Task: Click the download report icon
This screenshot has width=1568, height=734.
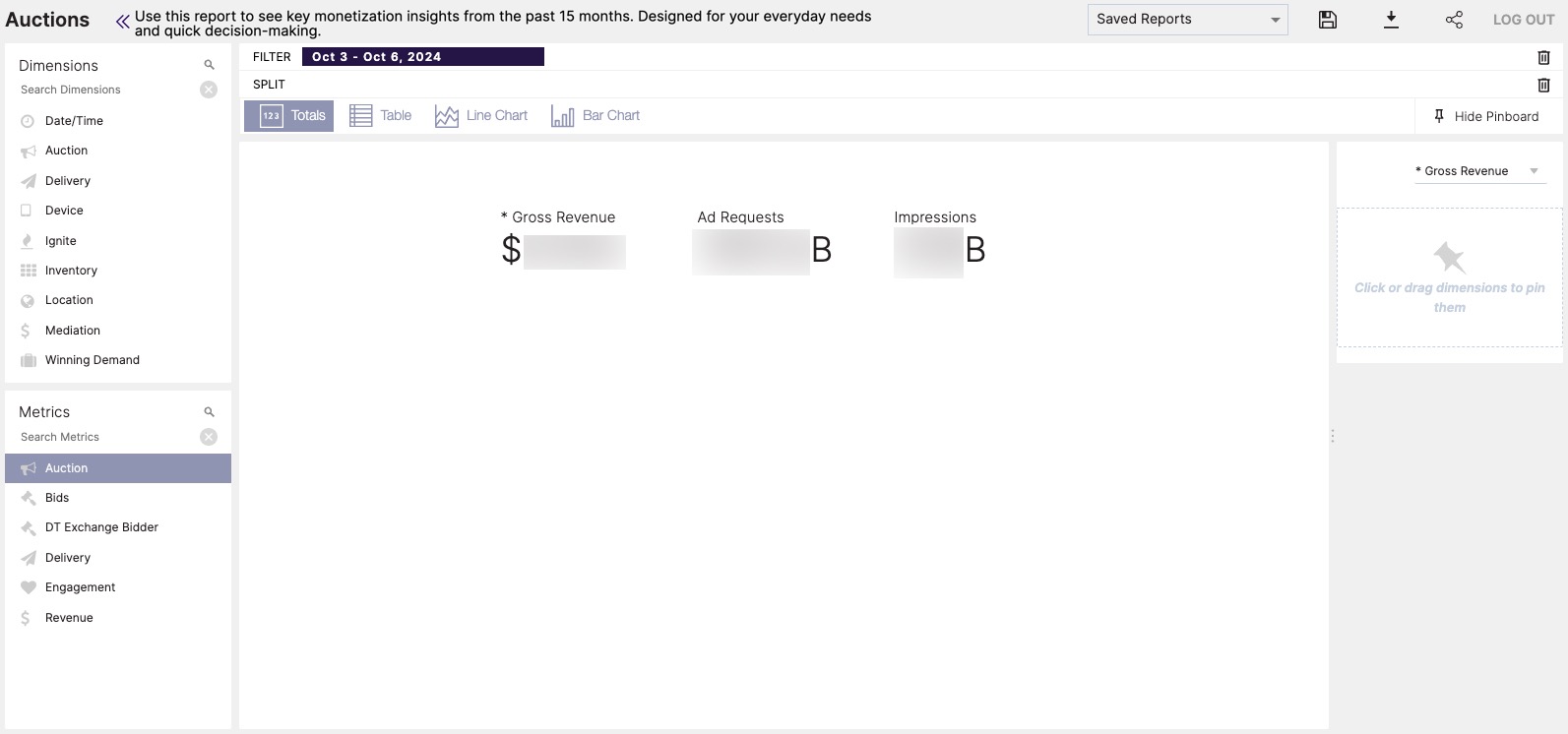Action: tap(1391, 20)
